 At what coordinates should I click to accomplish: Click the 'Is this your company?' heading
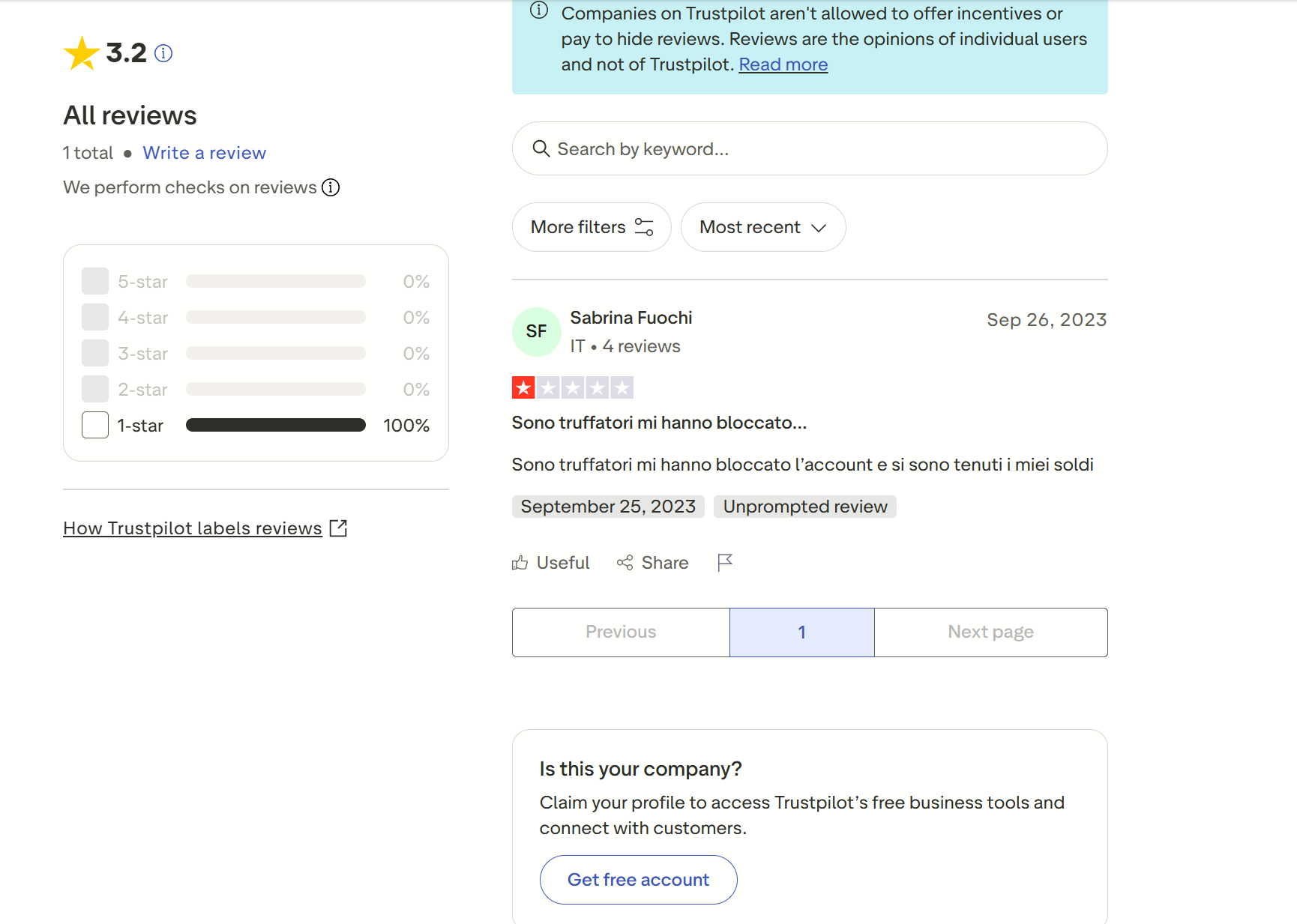[641, 769]
